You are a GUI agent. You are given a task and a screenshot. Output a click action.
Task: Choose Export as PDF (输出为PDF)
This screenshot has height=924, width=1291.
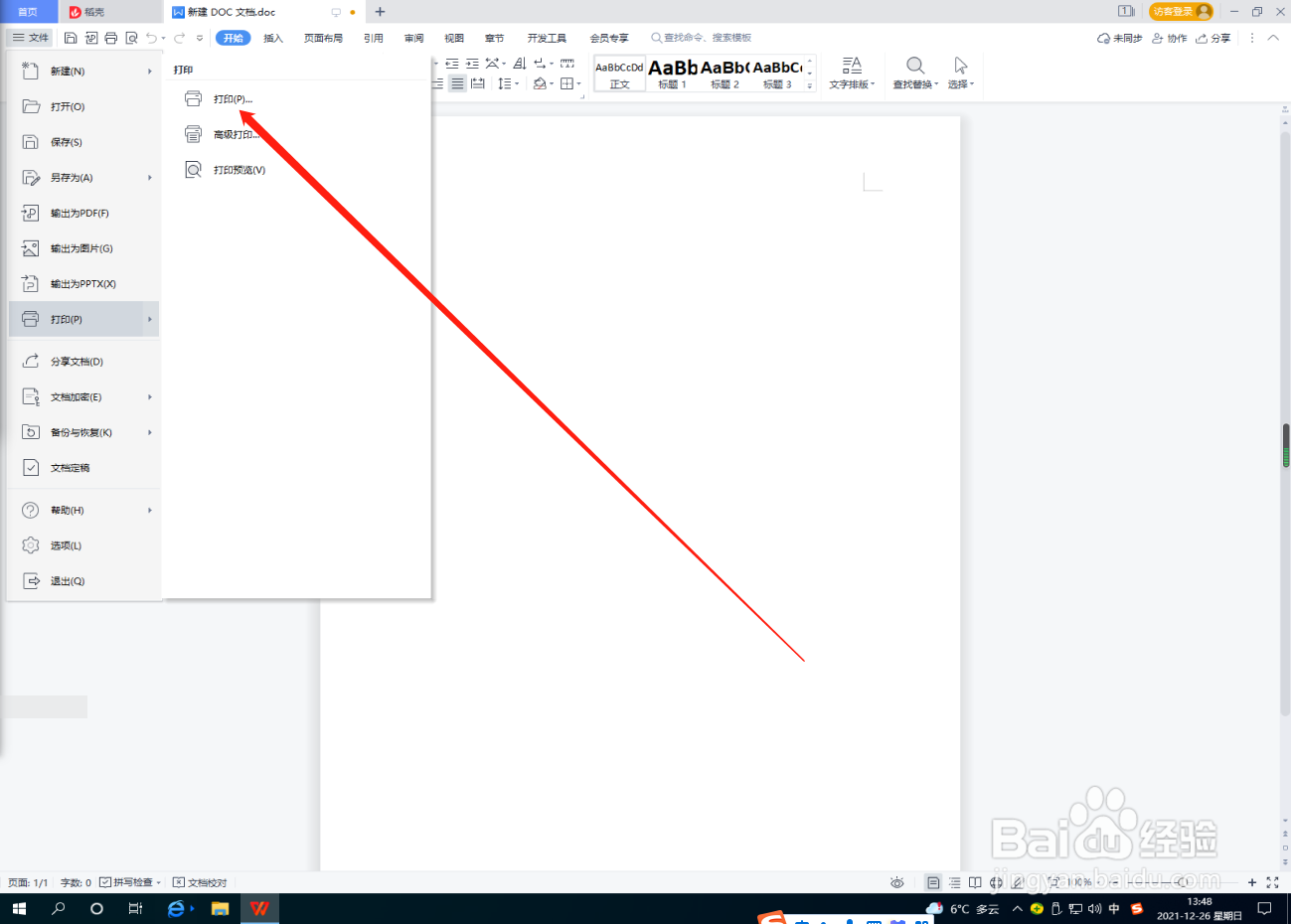(83, 213)
